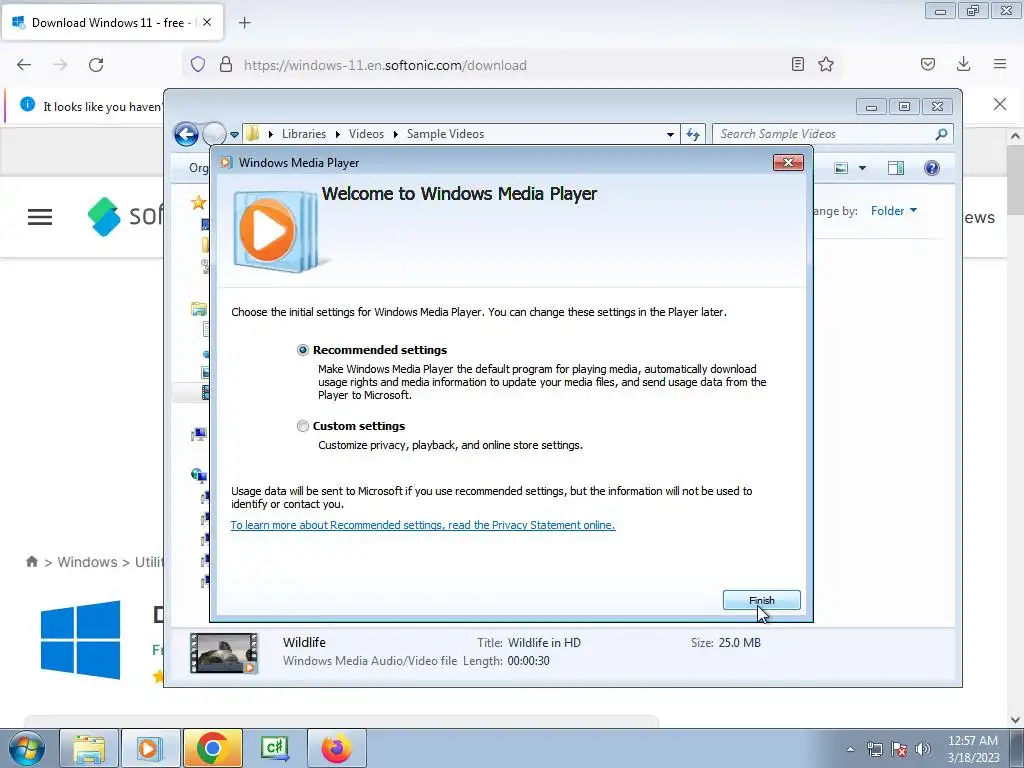
Task: Click the network tray icon
Action: pyautogui.click(x=874, y=749)
